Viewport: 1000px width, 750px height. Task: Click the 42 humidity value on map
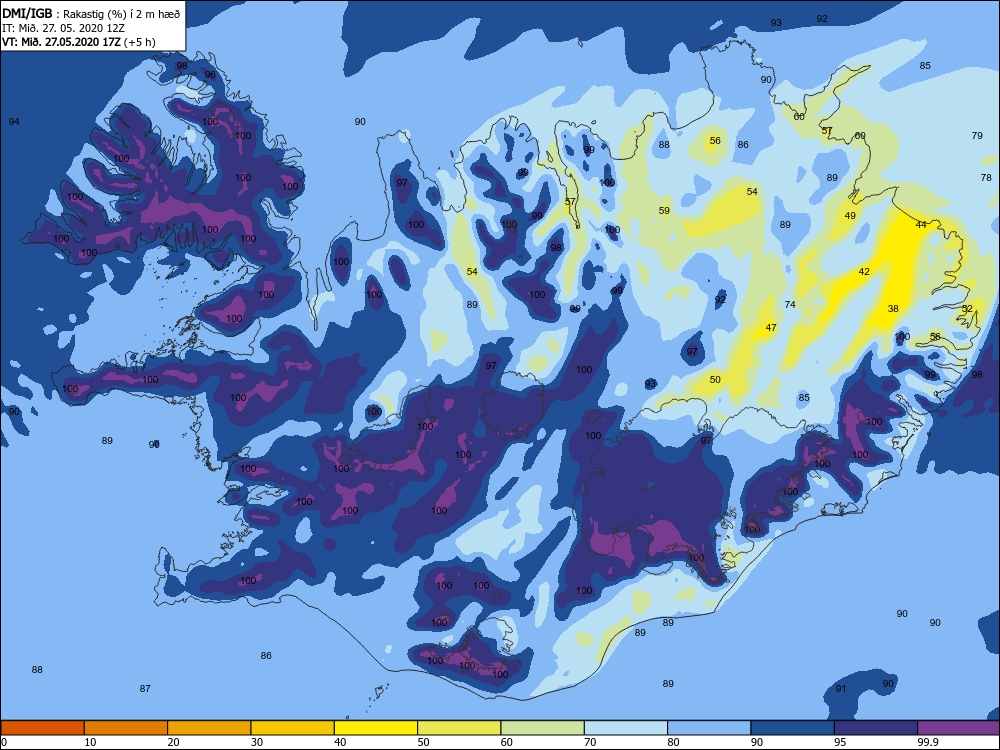click(x=864, y=272)
